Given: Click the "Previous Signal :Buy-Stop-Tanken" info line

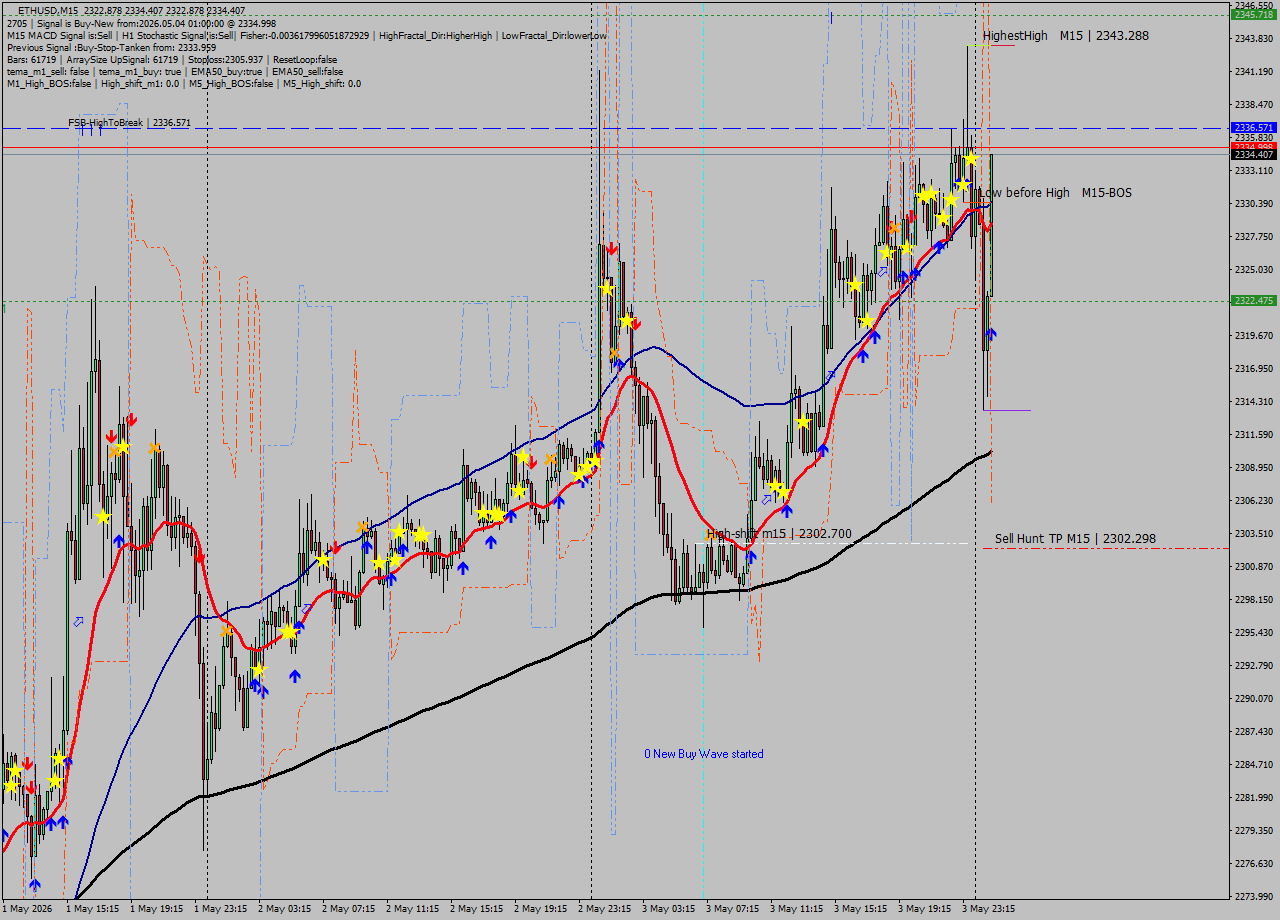Looking at the screenshot, I should [x=111, y=47].
